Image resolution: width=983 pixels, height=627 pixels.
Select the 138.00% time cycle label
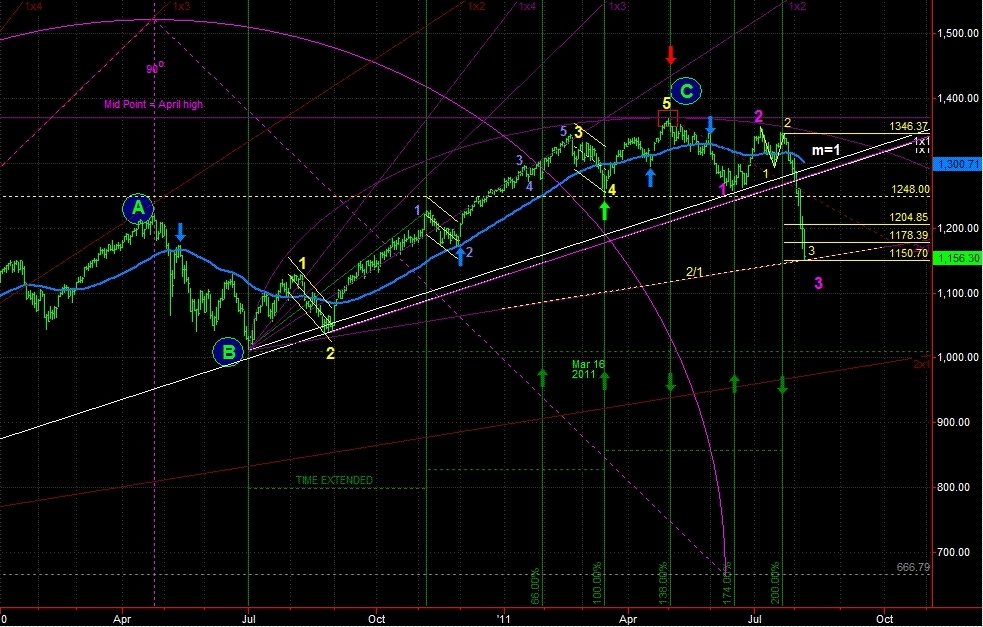pos(665,585)
